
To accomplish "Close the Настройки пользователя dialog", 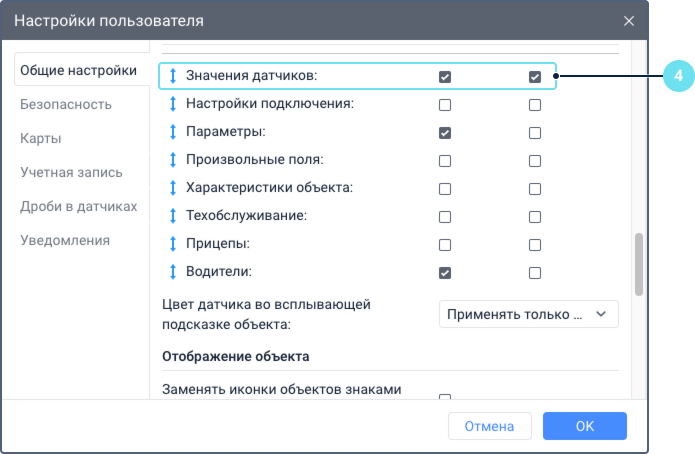I will coord(629,20).
